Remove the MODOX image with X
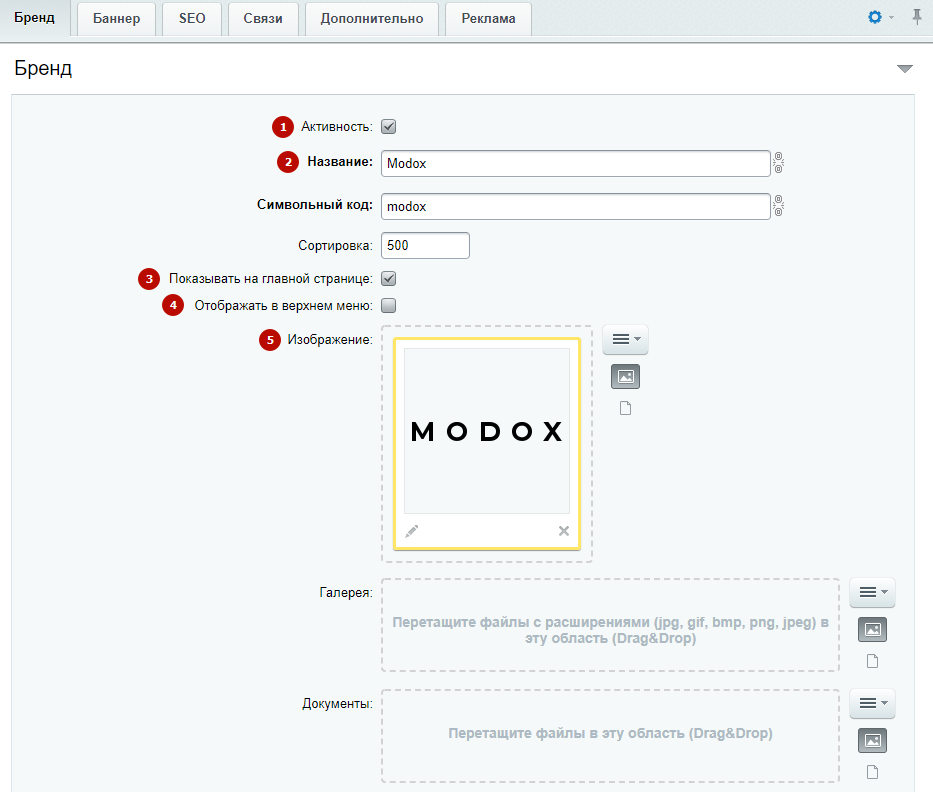The width and height of the screenshot is (933, 792). (563, 531)
